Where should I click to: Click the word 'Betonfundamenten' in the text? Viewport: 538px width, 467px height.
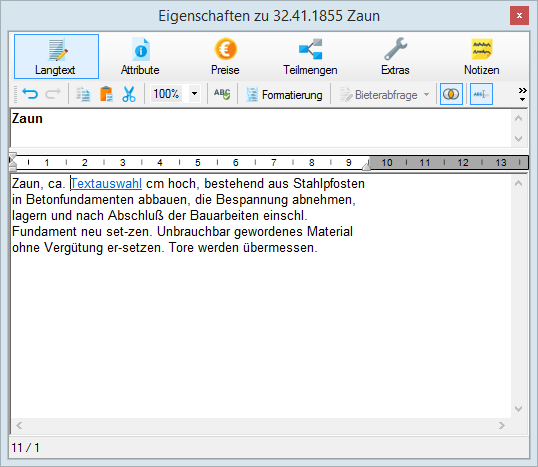point(80,199)
